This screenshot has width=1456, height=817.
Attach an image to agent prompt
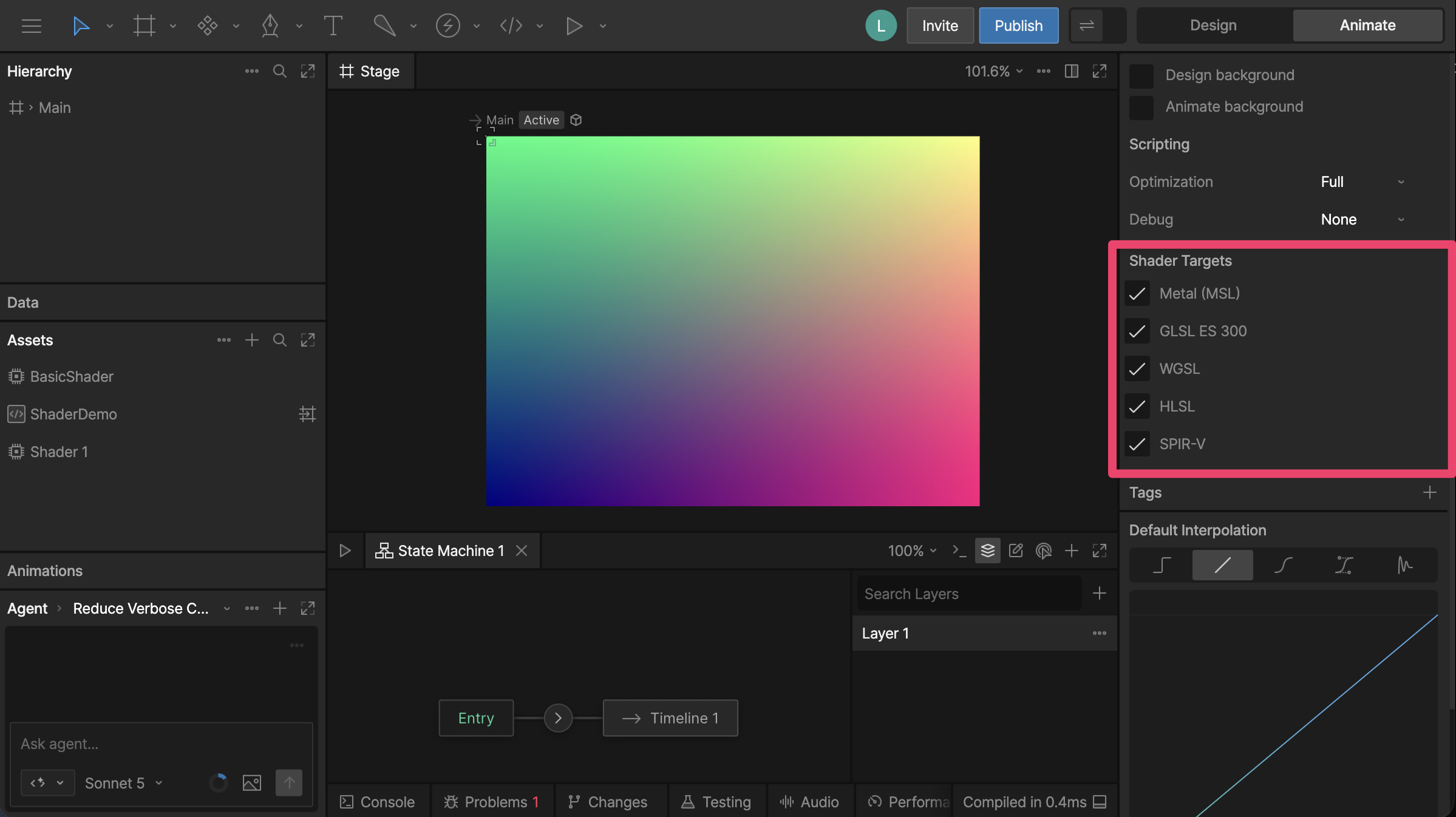(252, 782)
